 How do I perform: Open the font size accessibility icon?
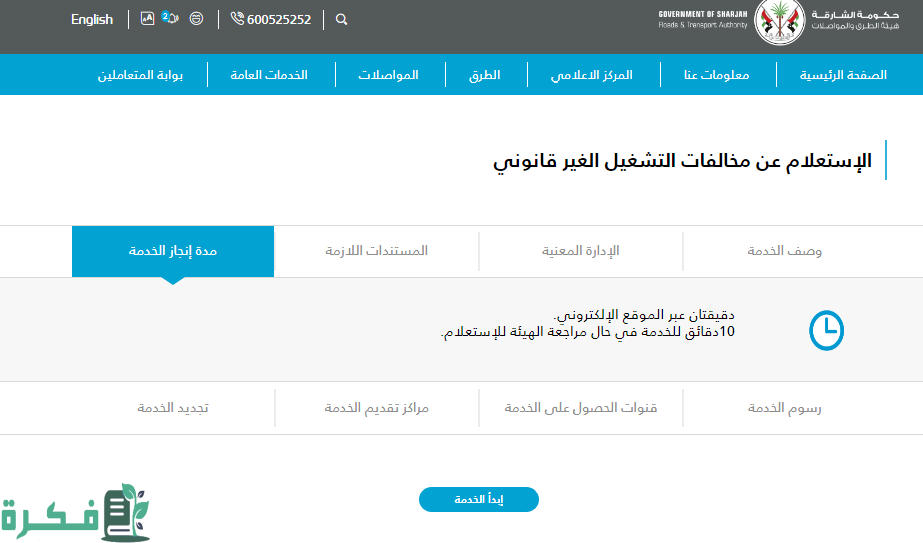tap(147, 18)
